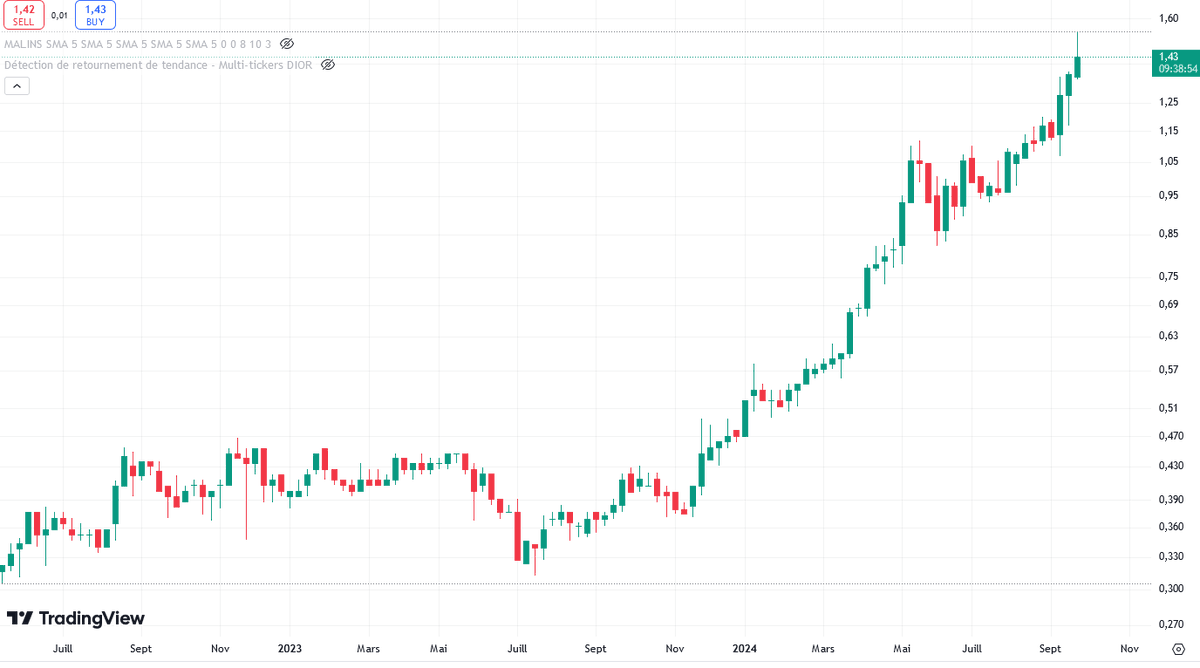Image resolution: width=1200 pixels, height=668 pixels.
Task: Click the latest green candle at top
Action: 1078,67
